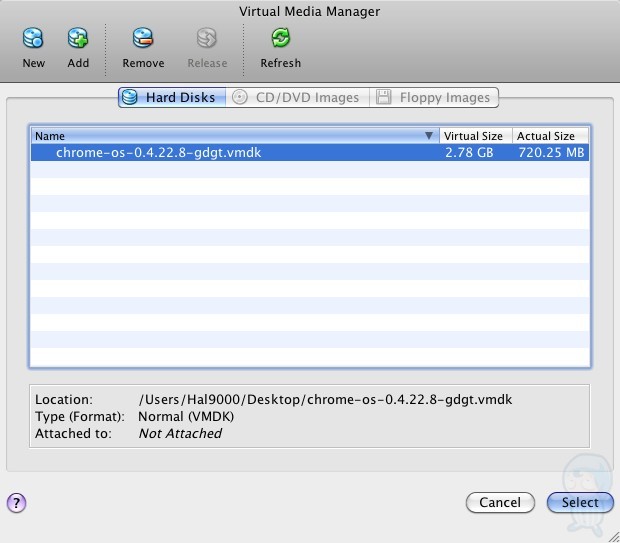The image size is (620, 543).
Task: Sort by the Virtual Size column header
Action: (x=474, y=136)
